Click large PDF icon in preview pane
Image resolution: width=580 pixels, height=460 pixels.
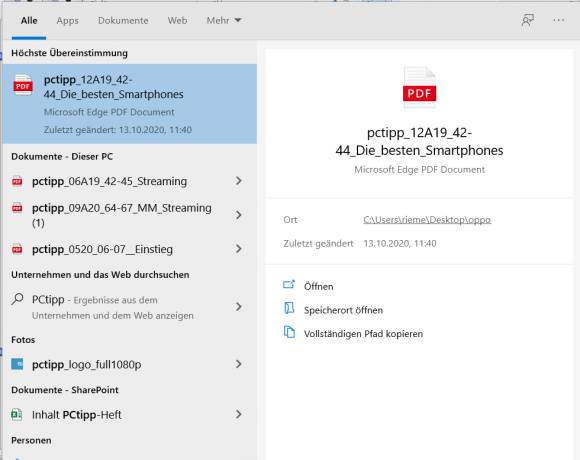[x=419, y=88]
